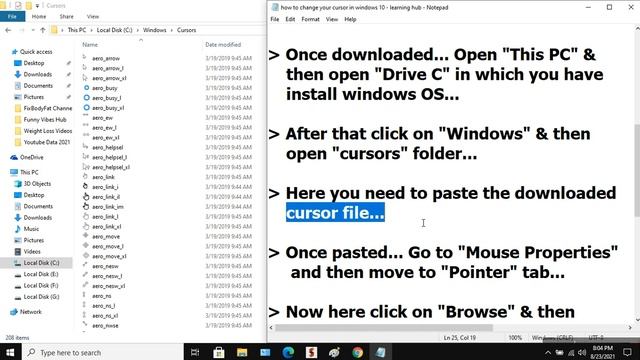Click Notepad's vertical scrollbar thumb
The height and width of the screenshot is (360, 640).
pos(637,171)
